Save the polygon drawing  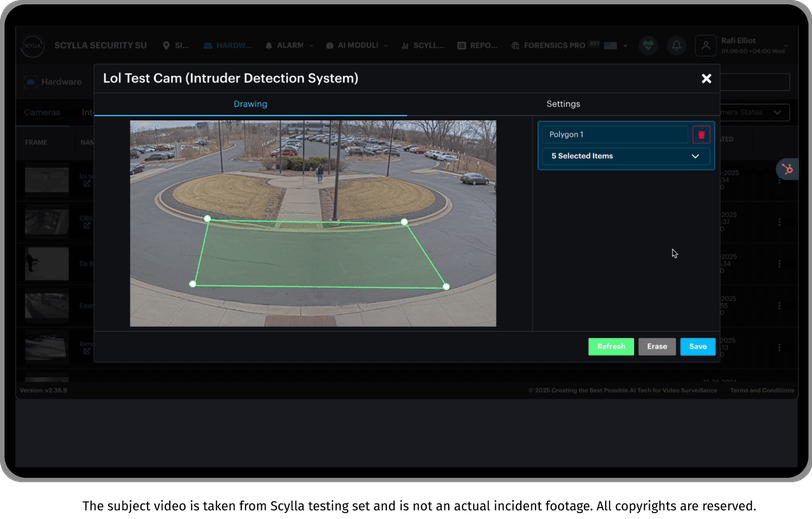click(x=698, y=347)
